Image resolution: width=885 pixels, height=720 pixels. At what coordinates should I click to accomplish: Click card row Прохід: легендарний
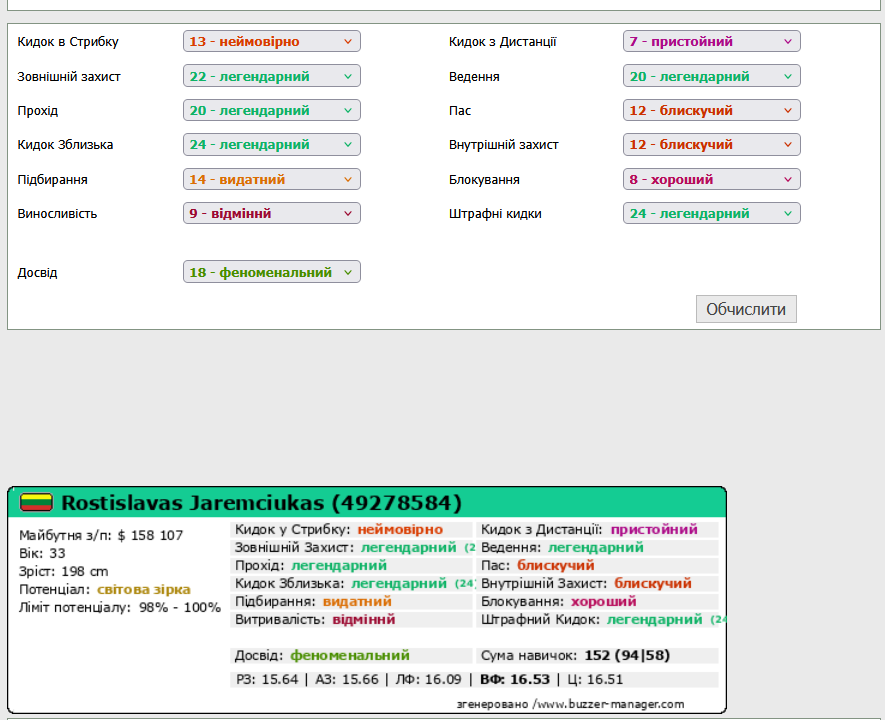351,565
